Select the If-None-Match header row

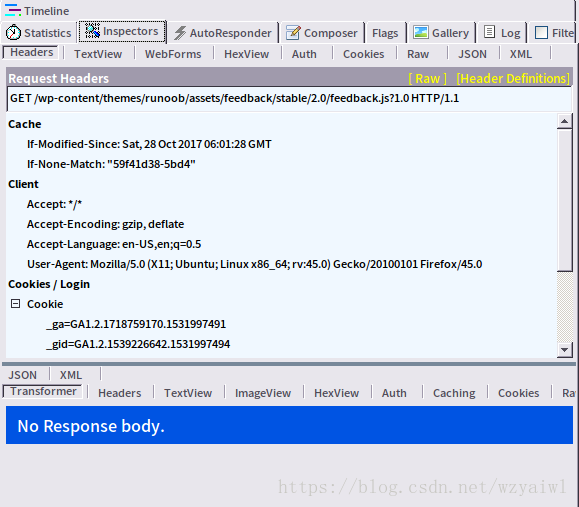point(111,164)
